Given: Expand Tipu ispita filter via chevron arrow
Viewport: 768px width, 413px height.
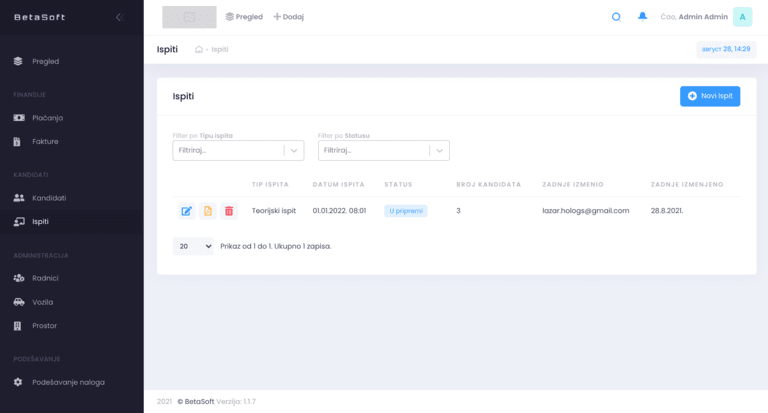Looking at the screenshot, I should [x=294, y=150].
